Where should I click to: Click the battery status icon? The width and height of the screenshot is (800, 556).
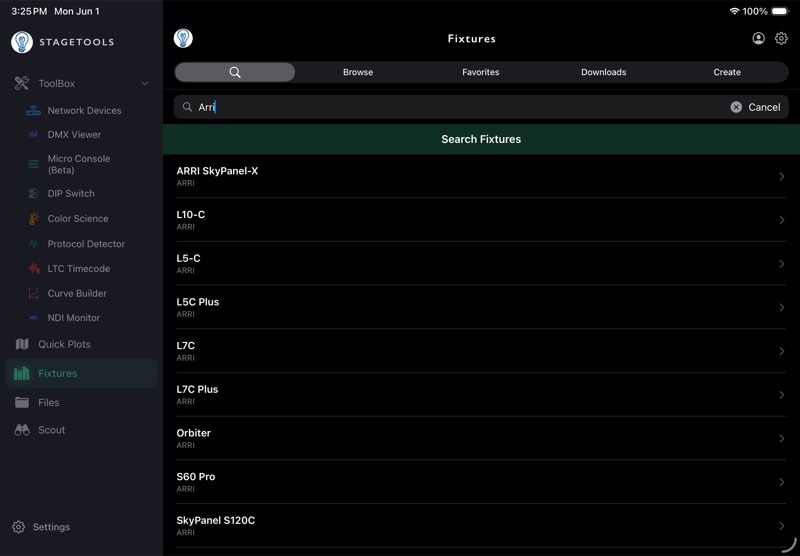pyautogui.click(x=781, y=11)
